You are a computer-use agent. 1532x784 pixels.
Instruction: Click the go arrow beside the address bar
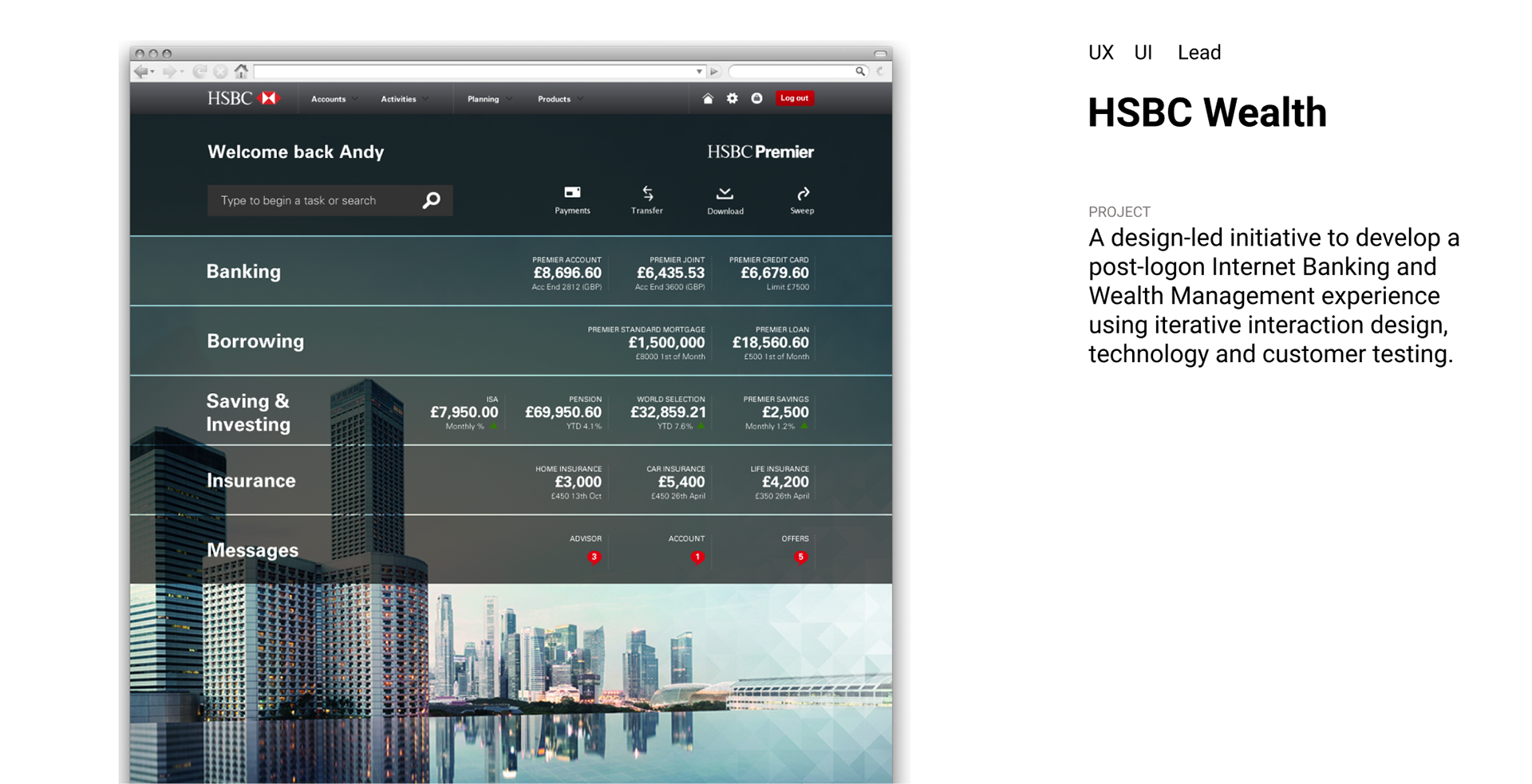pyautogui.click(x=714, y=72)
